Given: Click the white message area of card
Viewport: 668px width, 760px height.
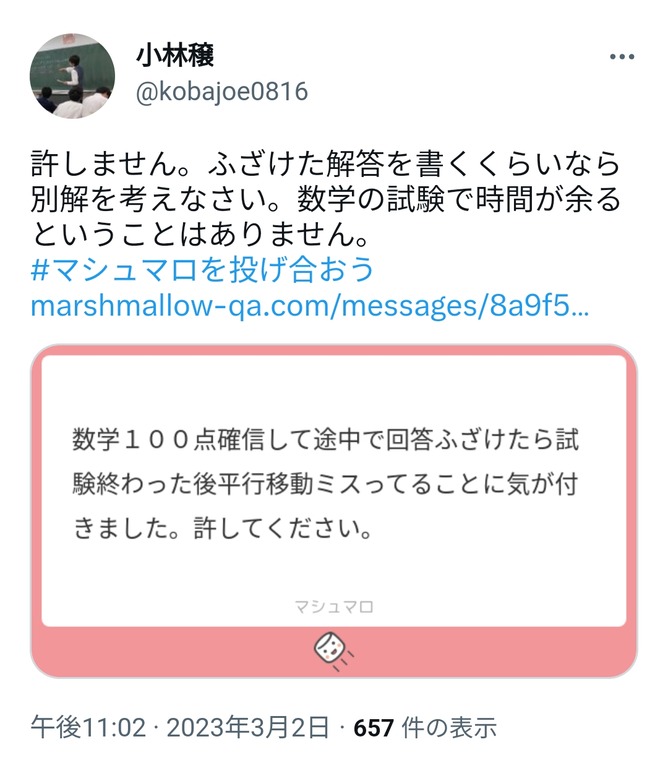Looking at the screenshot, I should tap(334, 491).
